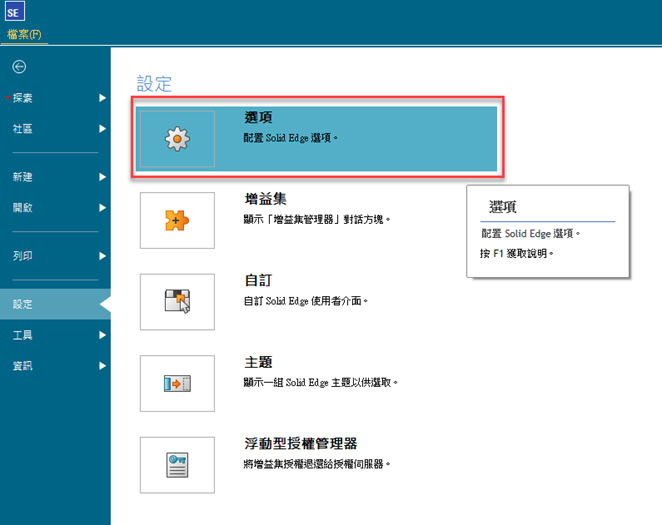
Task: Open the 增益集 puzzle piece icon
Action: pyautogui.click(x=177, y=220)
